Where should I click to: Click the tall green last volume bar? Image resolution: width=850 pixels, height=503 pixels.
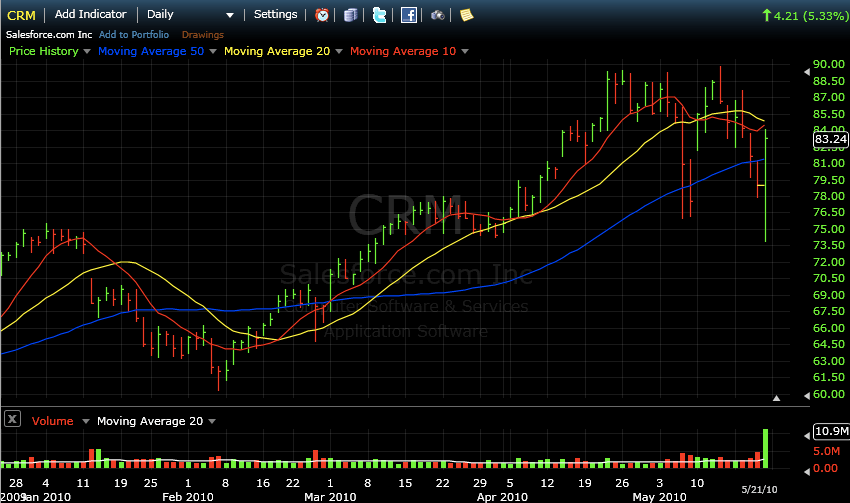(765, 448)
